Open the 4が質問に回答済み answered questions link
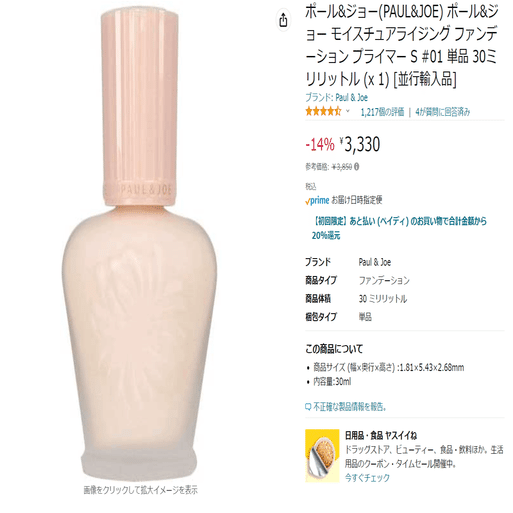The image size is (513, 513). click(443, 112)
